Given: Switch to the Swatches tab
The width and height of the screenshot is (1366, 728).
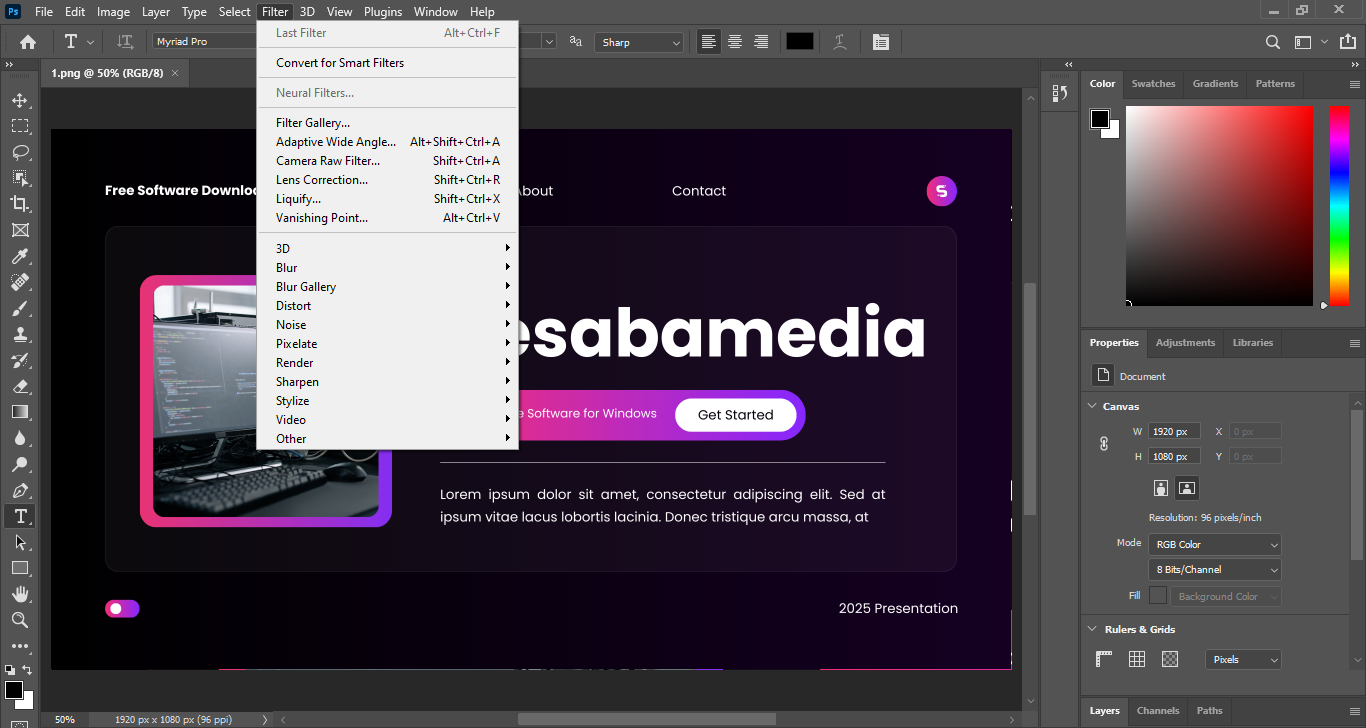Looking at the screenshot, I should [1153, 84].
